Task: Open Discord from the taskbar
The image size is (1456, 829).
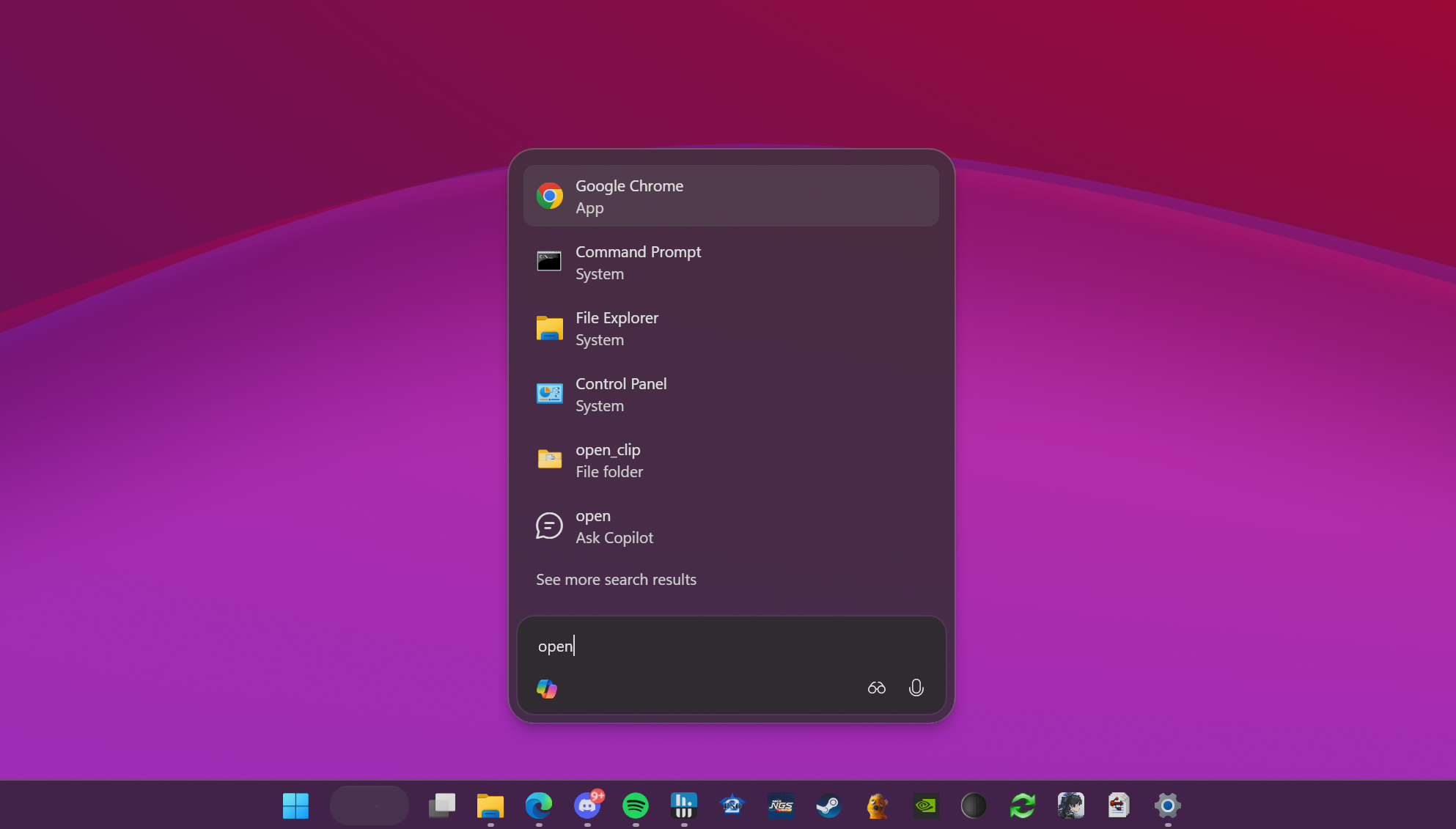Action: tap(587, 806)
